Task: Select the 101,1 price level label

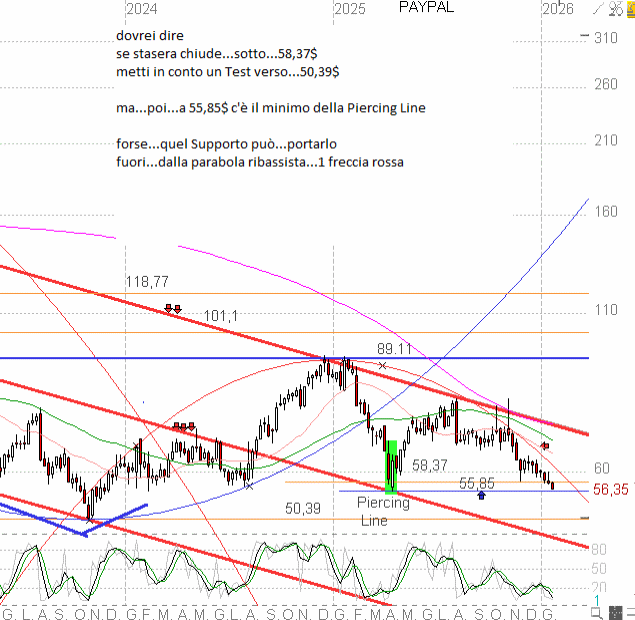Action: coord(220,316)
